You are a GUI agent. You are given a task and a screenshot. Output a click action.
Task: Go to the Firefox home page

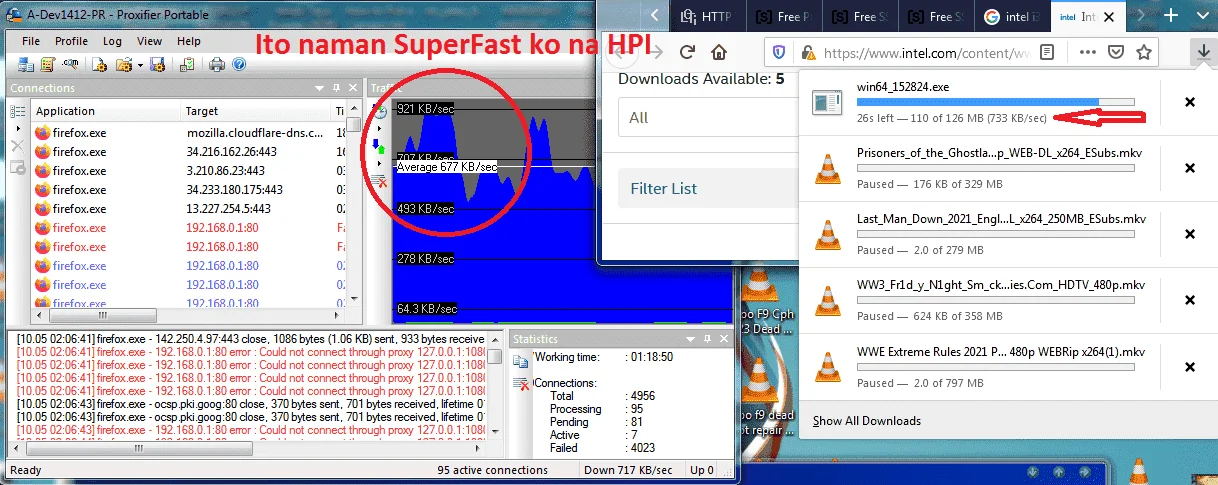pyautogui.click(x=719, y=52)
